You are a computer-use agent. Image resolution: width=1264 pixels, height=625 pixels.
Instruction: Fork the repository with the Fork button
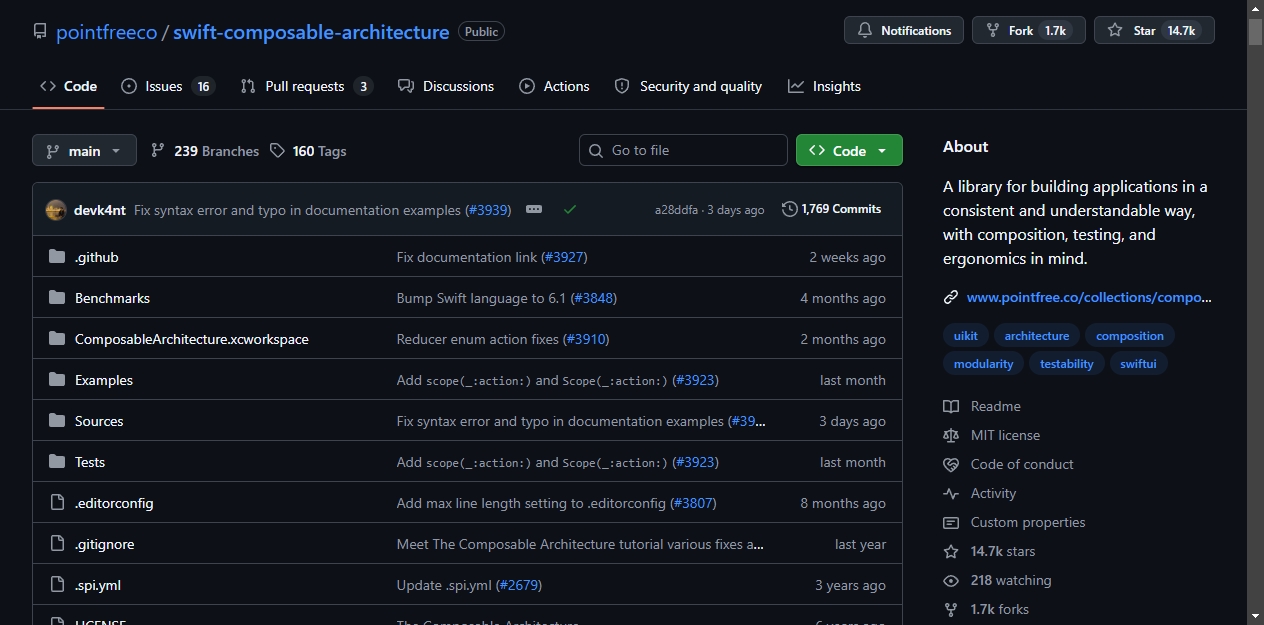[x=1029, y=31]
